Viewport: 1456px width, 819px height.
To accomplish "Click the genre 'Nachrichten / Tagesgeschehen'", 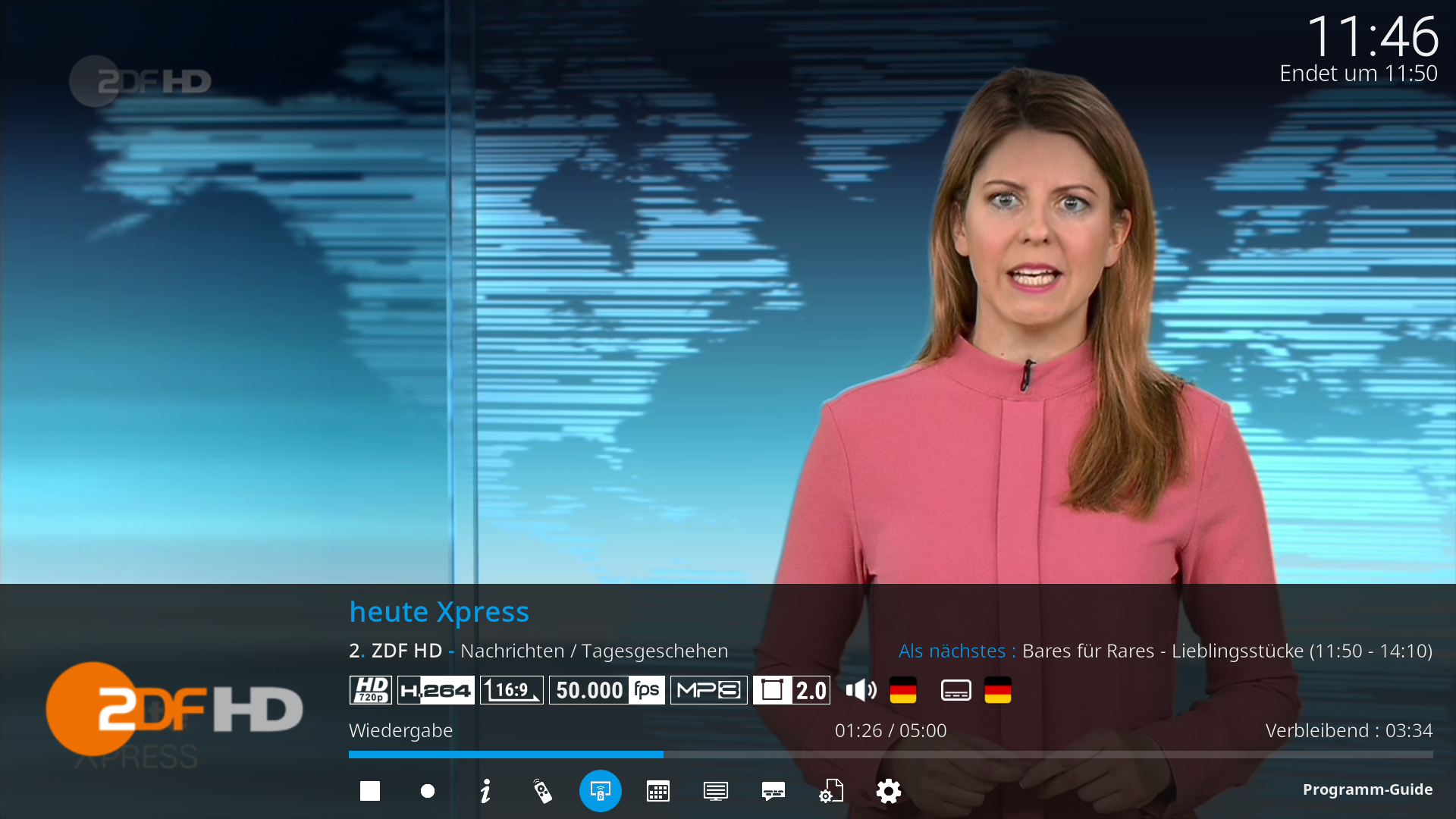I will click(594, 651).
